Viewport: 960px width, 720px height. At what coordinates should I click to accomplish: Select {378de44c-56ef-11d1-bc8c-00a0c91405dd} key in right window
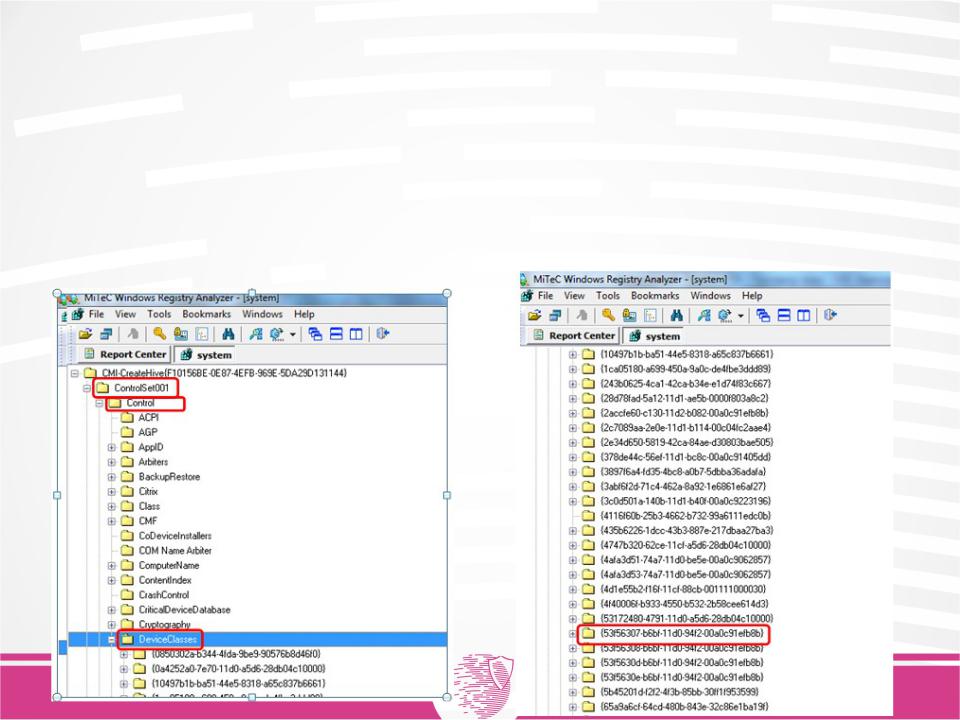686,457
